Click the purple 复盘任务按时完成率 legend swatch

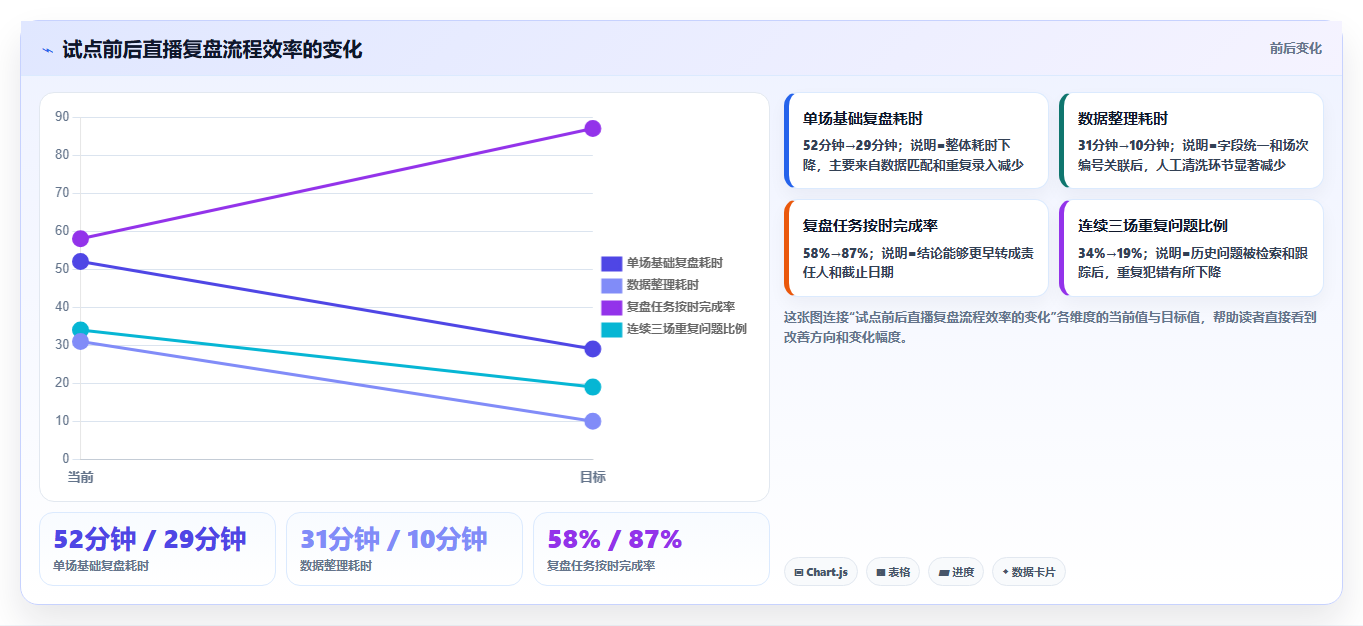(x=612, y=307)
